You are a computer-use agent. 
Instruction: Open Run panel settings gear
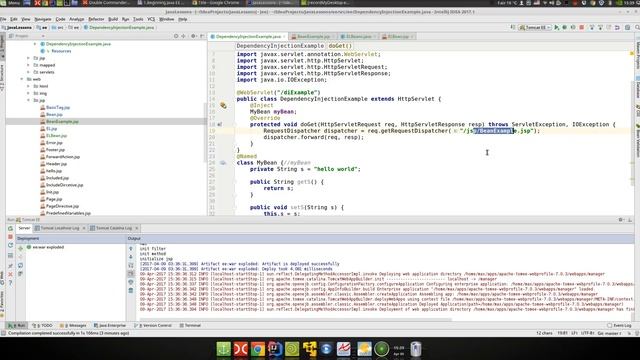[621, 220]
